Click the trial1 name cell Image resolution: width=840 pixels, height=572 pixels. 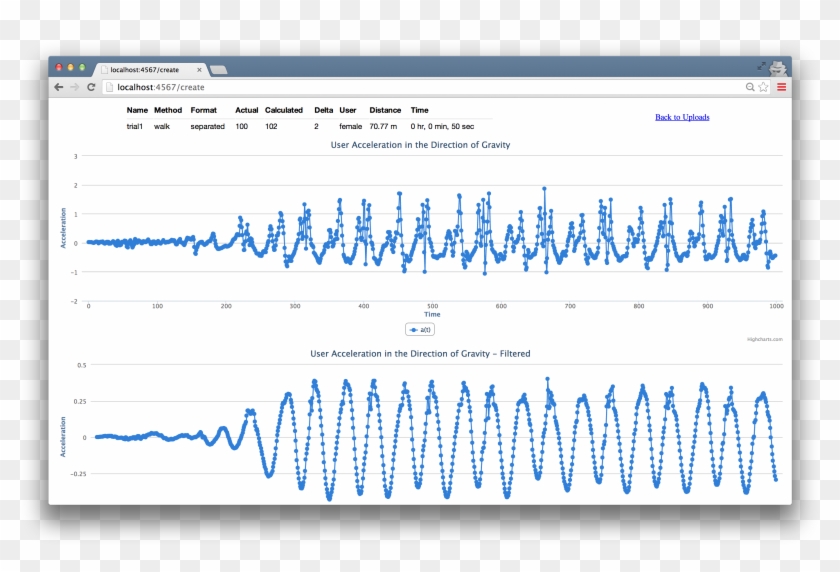[135, 127]
